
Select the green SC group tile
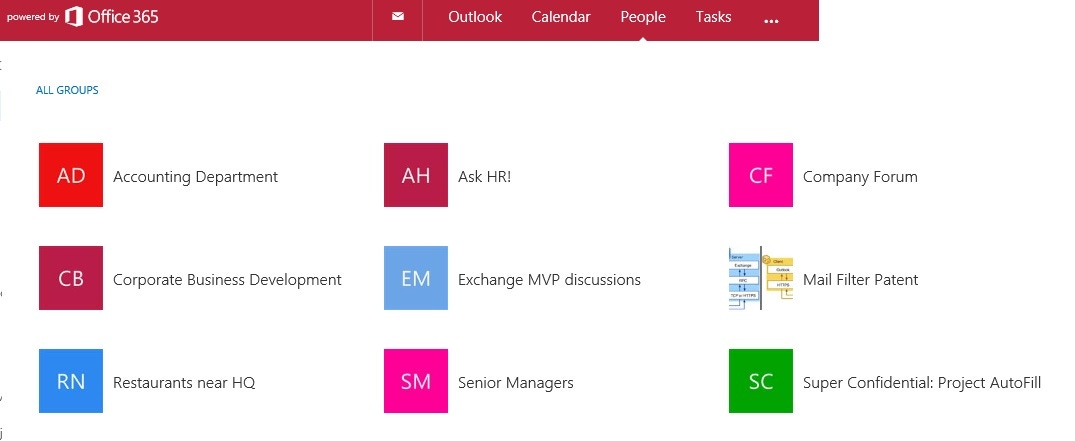(x=760, y=381)
